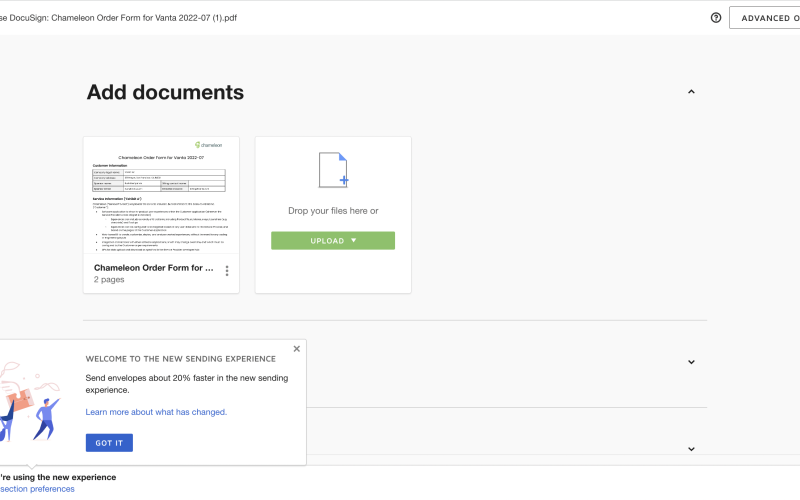The height and width of the screenshot is (500, 800).
Task: Click the section preferences link
Action: (x=37, y=489)
